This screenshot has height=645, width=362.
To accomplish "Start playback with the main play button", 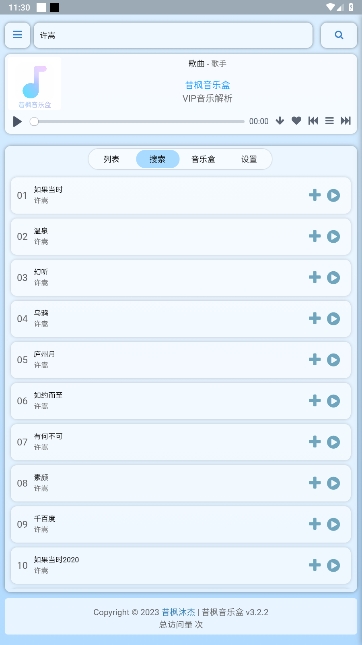I will [17, 121].
